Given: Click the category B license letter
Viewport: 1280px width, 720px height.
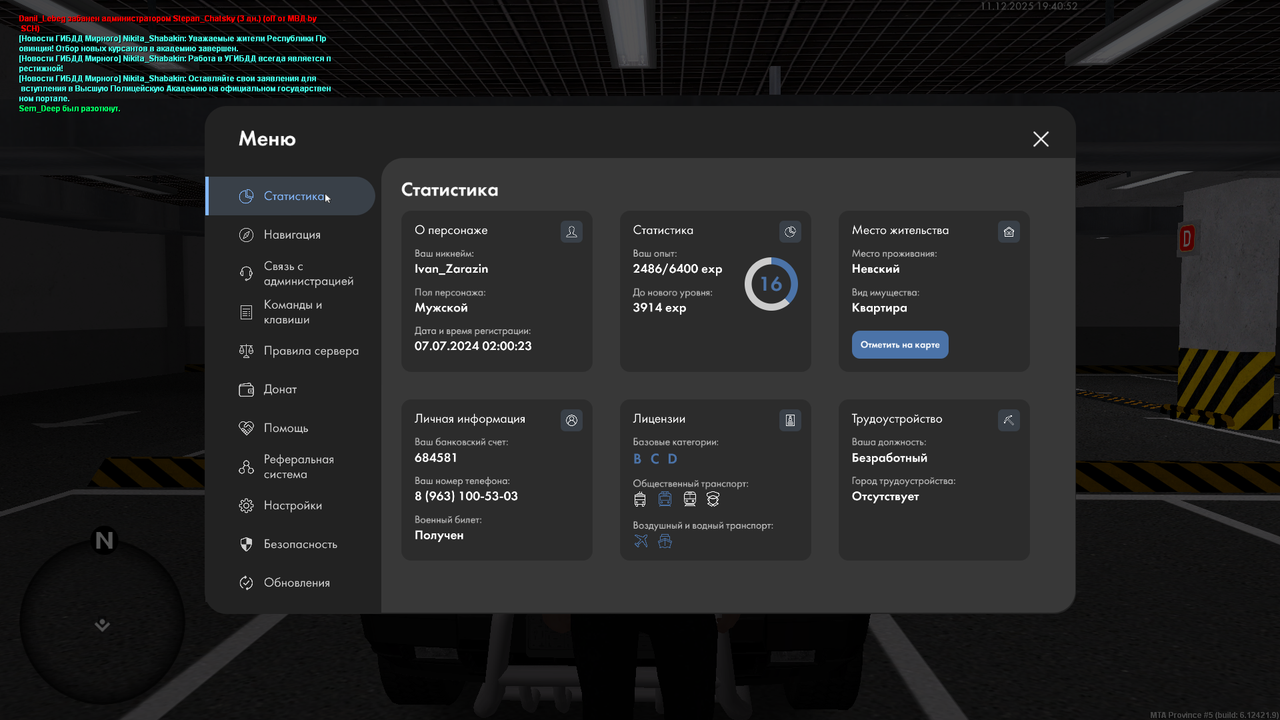Looking at the screenshot, I should pyautogui.click(x=637, y=459).
